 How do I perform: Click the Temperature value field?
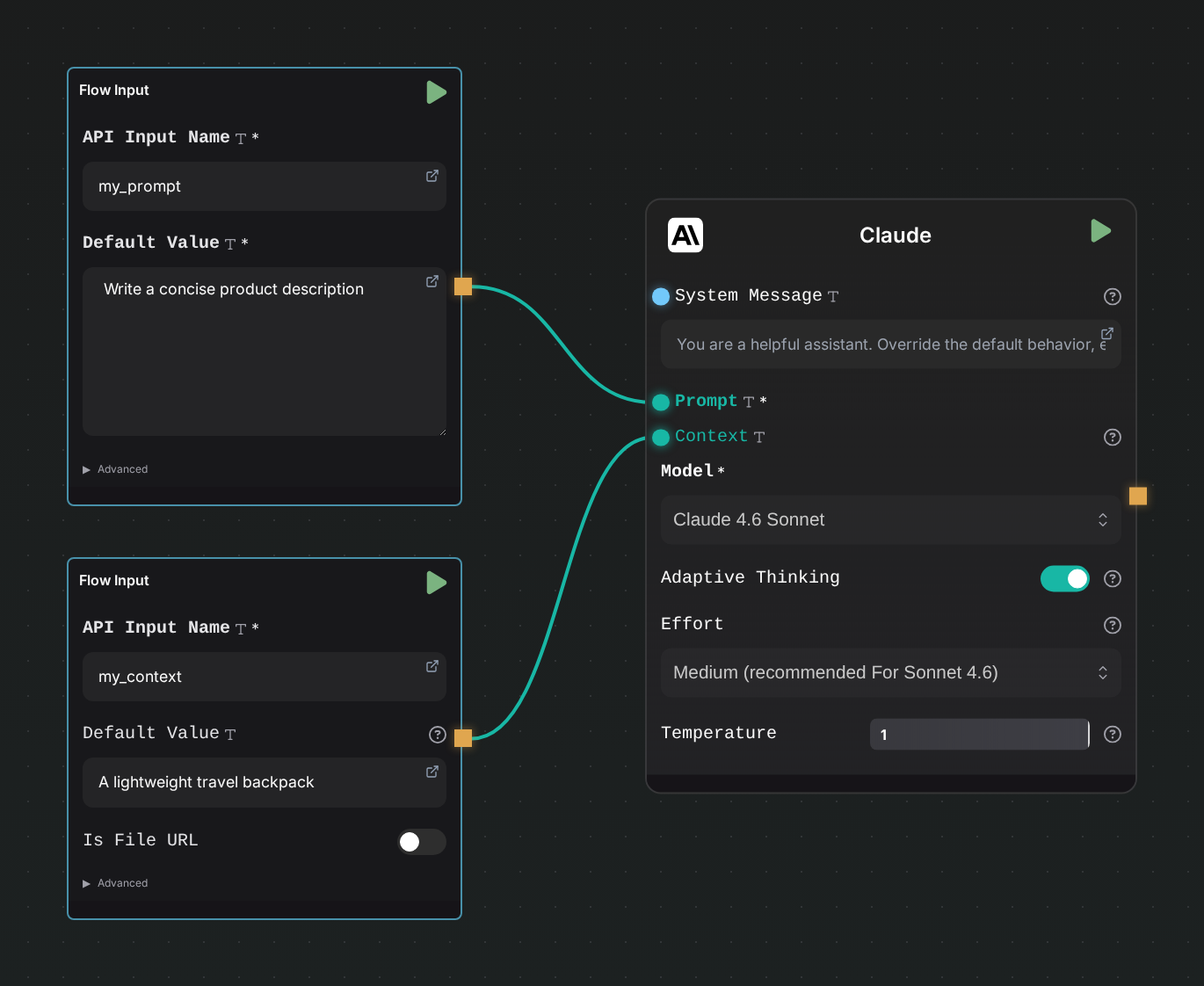980,735
